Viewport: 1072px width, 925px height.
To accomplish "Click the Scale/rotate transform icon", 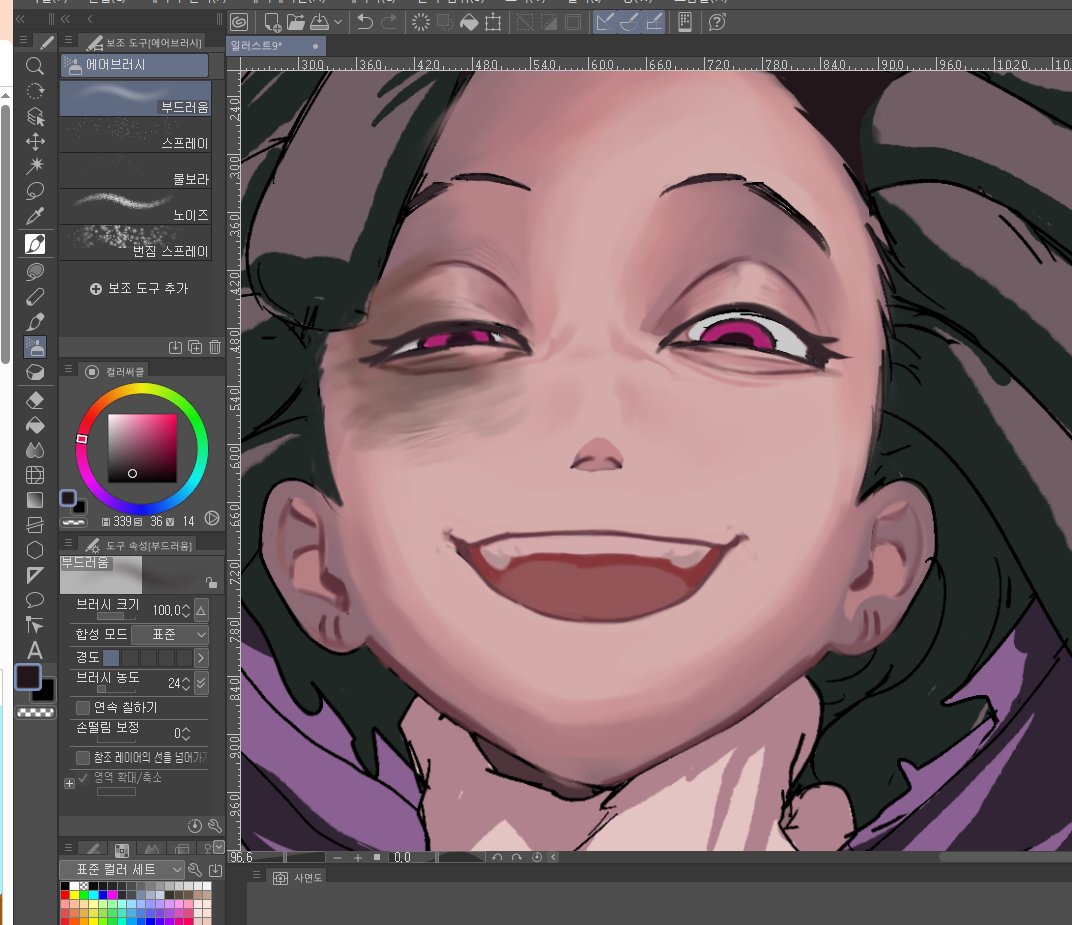I will [492, 23].
